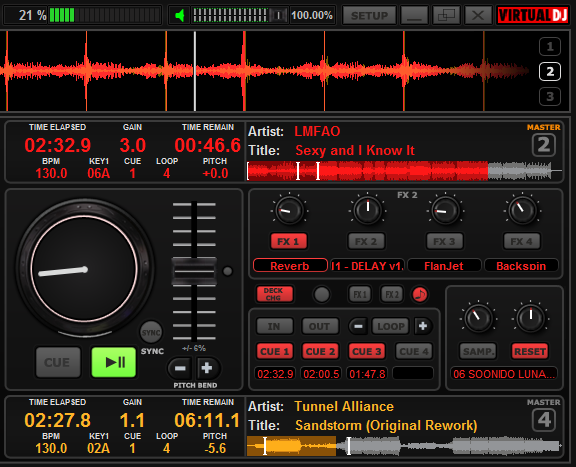Switch to the FX1 panel

click(x=360, y=295)
